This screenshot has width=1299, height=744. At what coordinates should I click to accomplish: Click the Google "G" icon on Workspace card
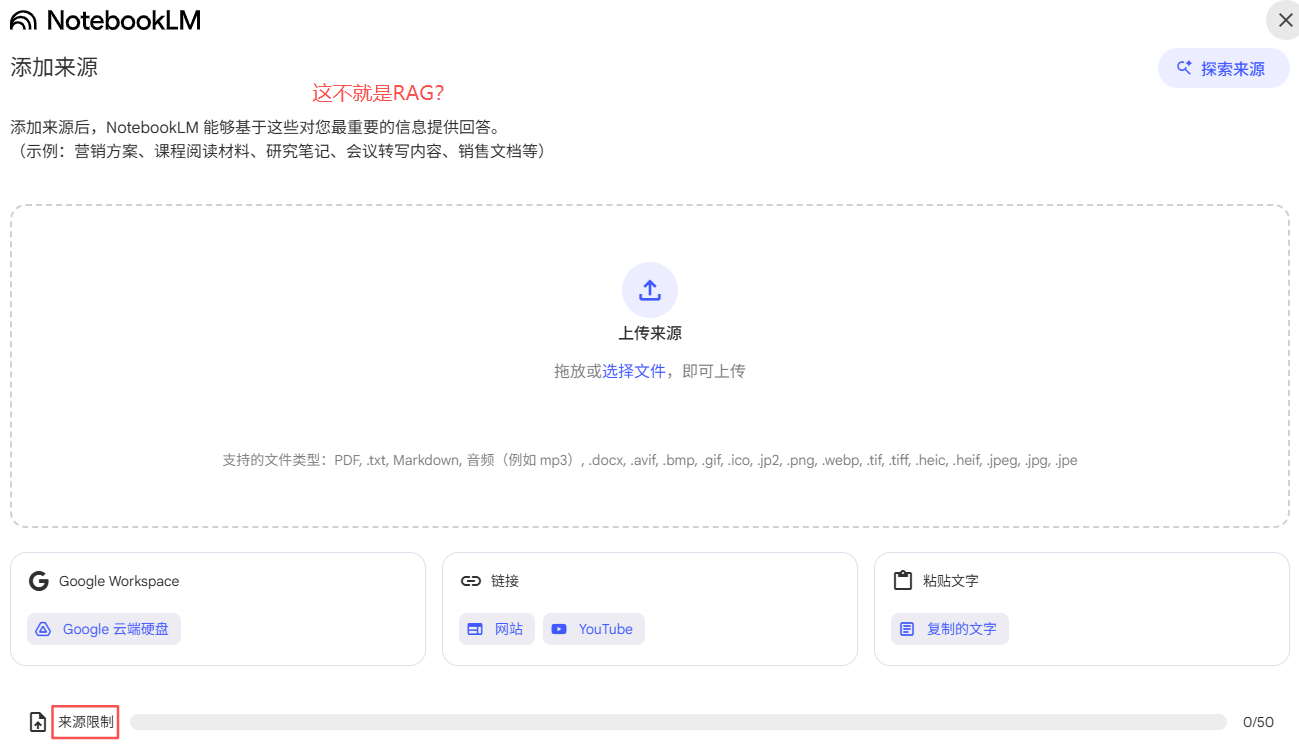point(39,581)
